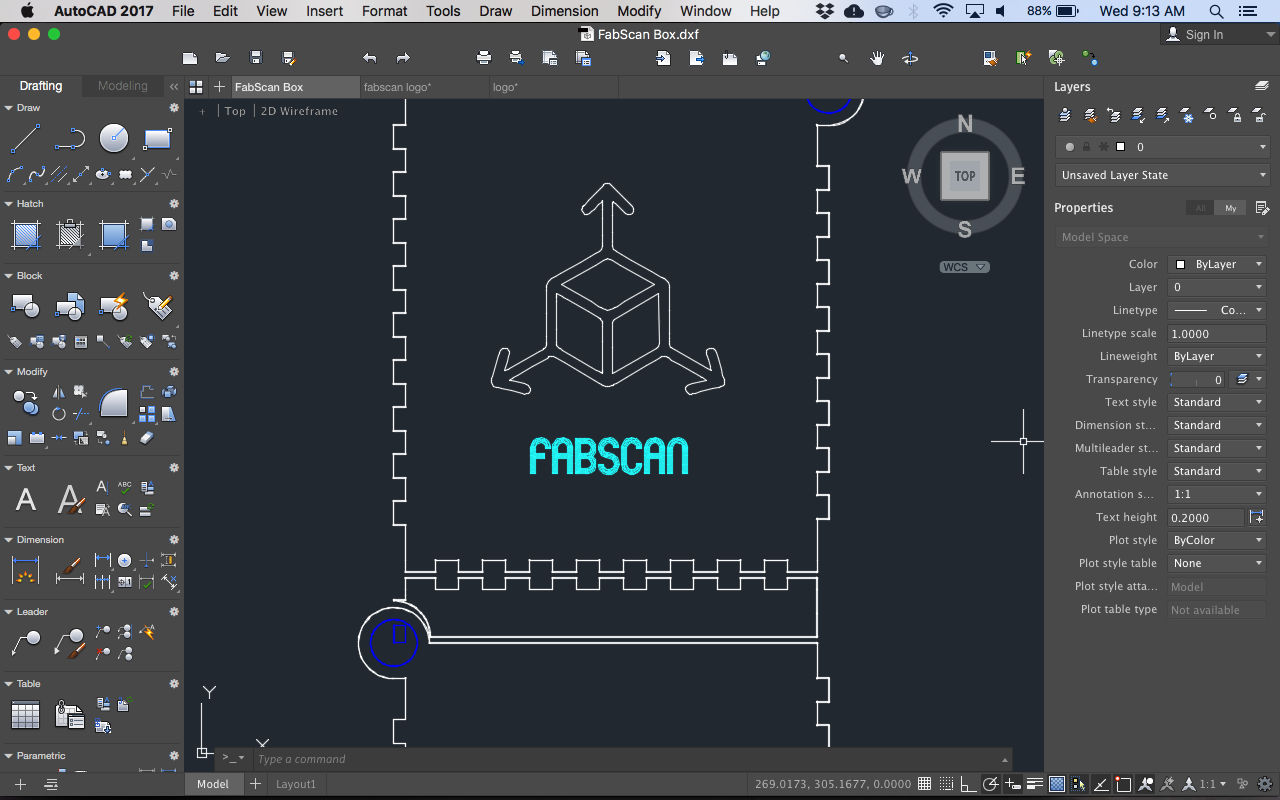Switch to the Layout1 tab
Viewport: 1280px width, 800px height.
pos(296,784)
